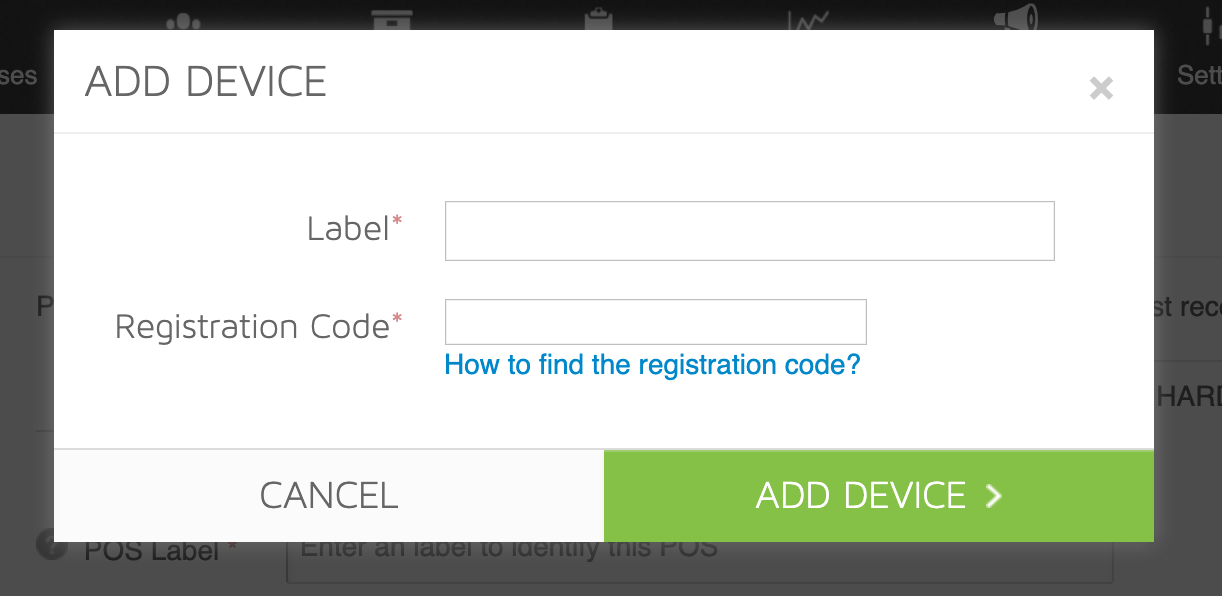The image size is (1222, 596).
Task: Open the Settings menu item in top bar
Action: coord(1199,75)
